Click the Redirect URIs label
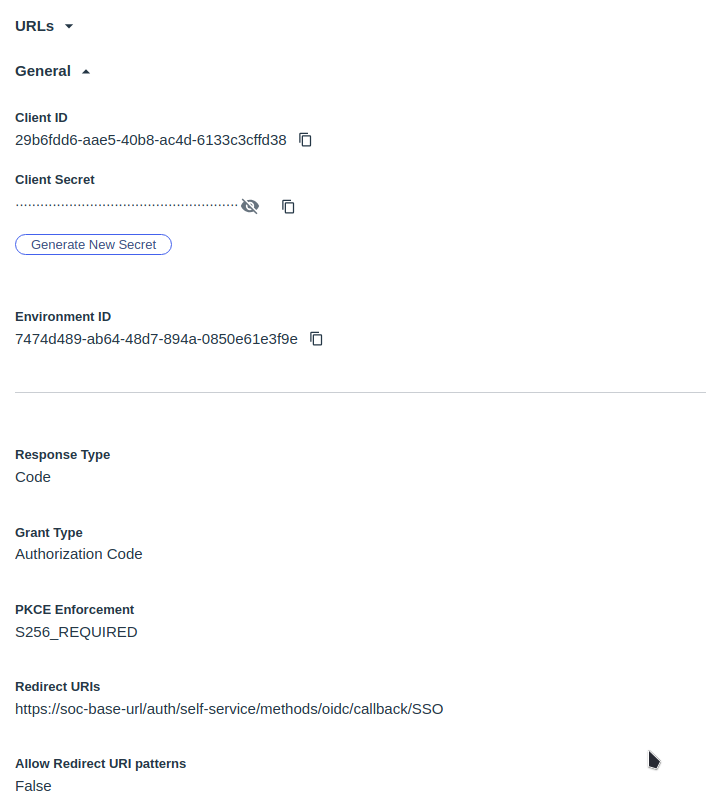Screen dimensions: 706x804 [x=57, y=687]
